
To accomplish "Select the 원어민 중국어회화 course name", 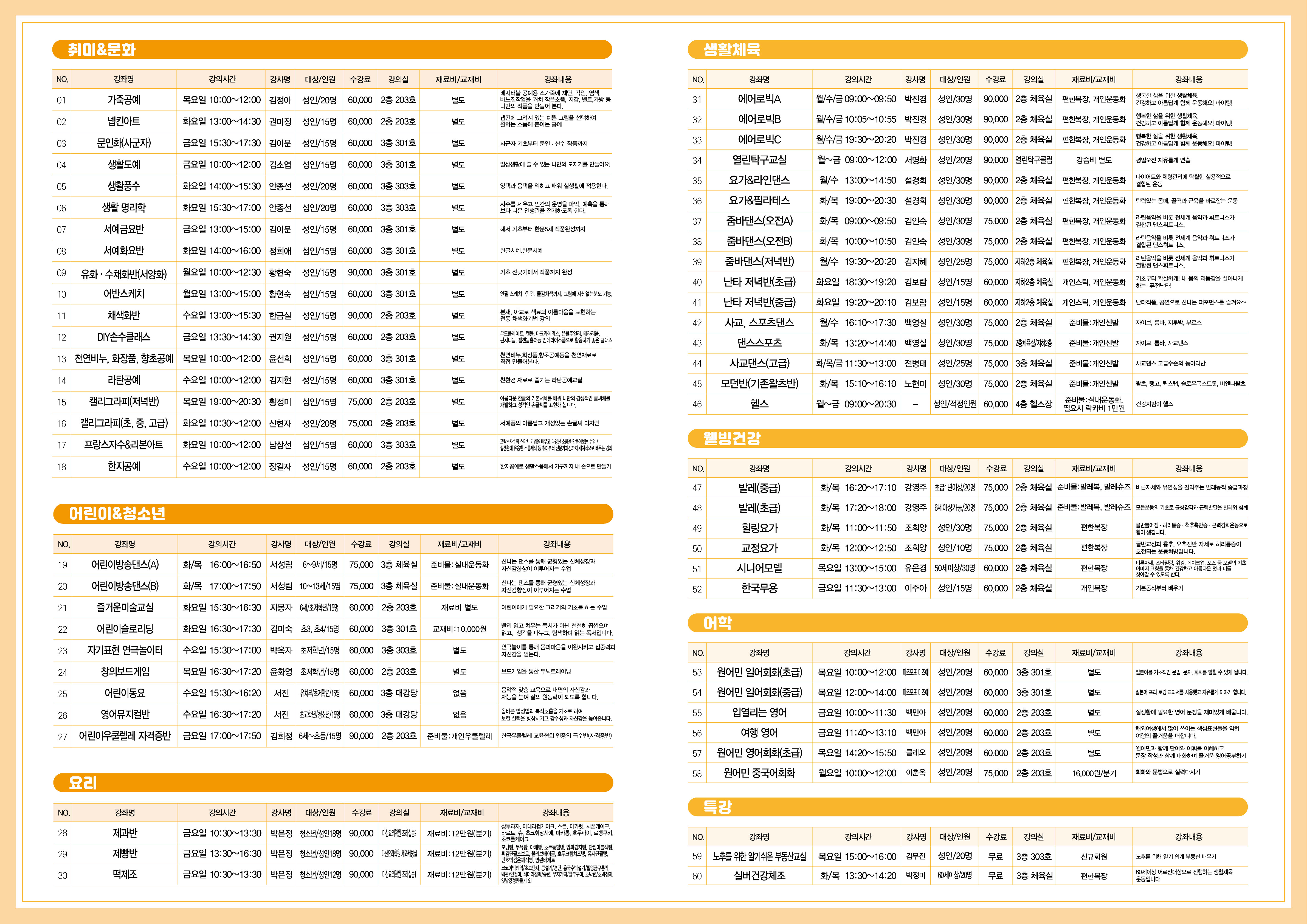I will coord(759,773).
